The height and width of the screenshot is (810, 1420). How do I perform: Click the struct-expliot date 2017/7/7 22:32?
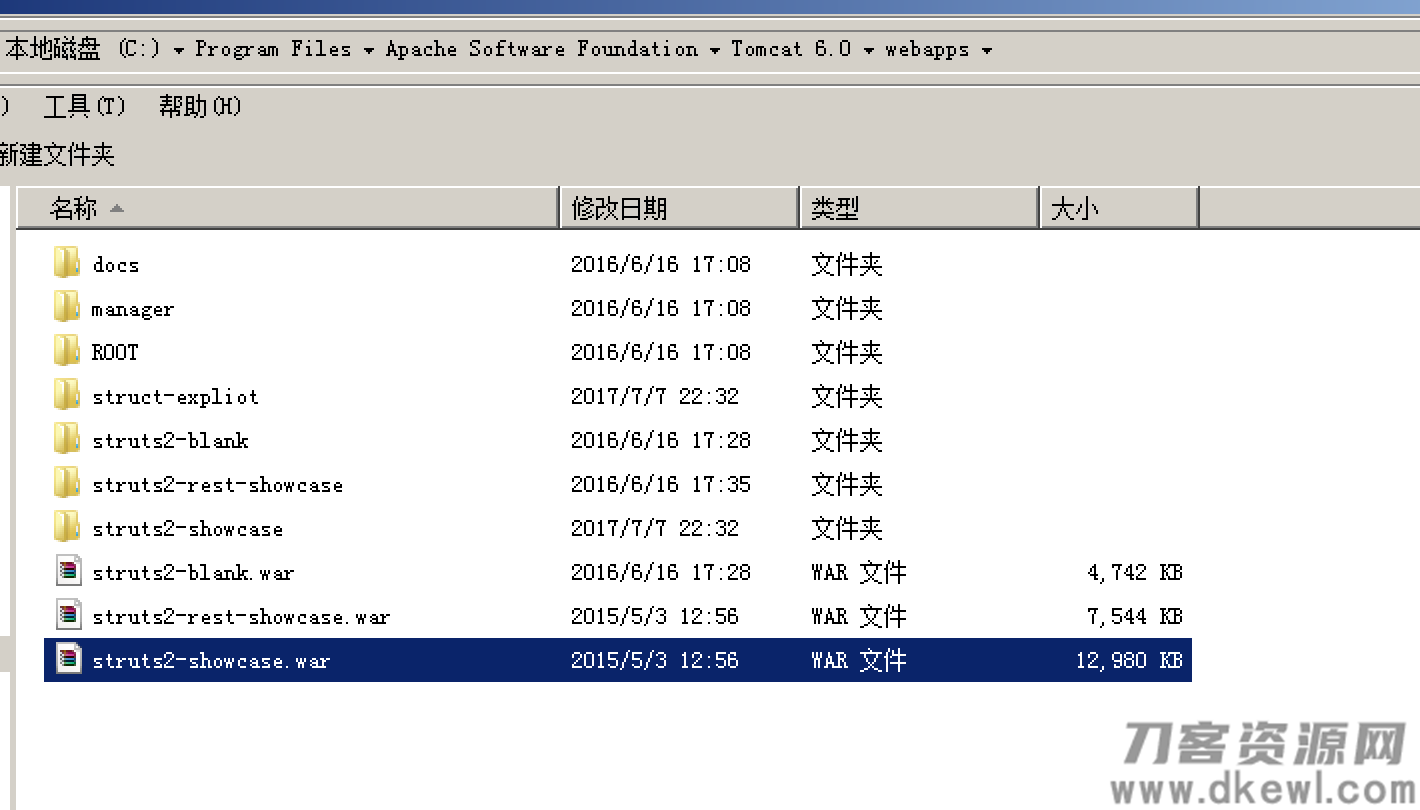(655, 397)
